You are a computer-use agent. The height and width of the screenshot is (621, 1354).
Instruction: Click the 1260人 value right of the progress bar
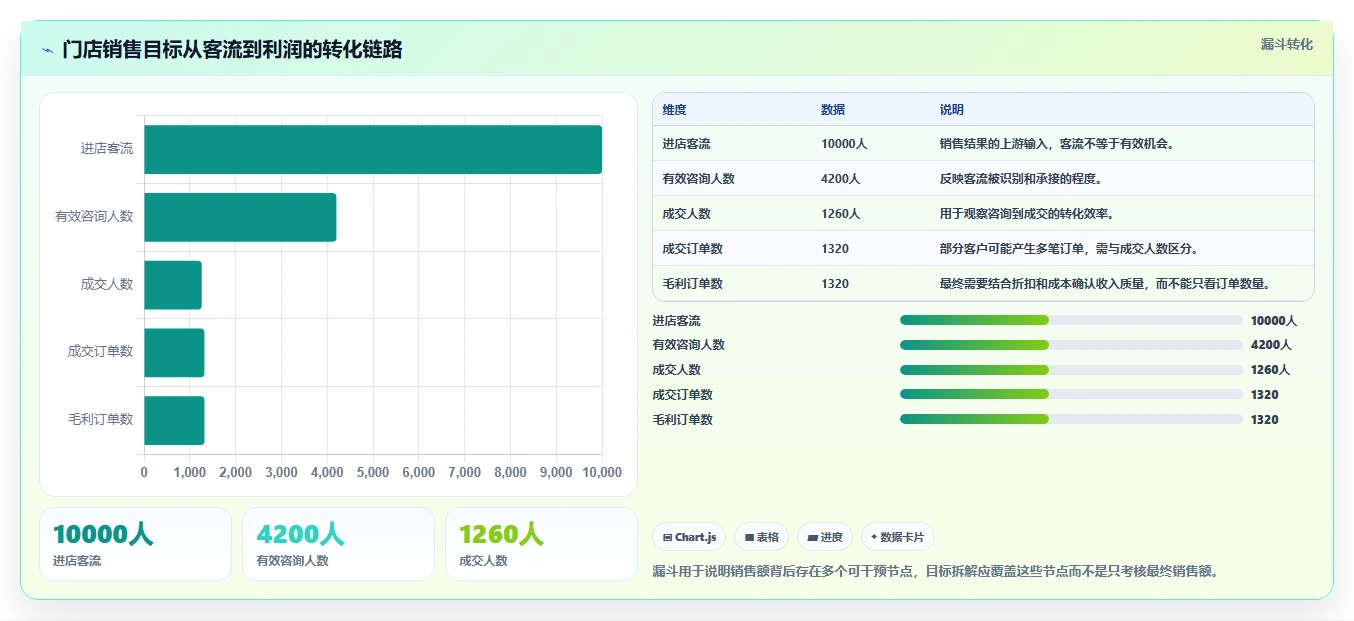click(x=1271, y=370)
